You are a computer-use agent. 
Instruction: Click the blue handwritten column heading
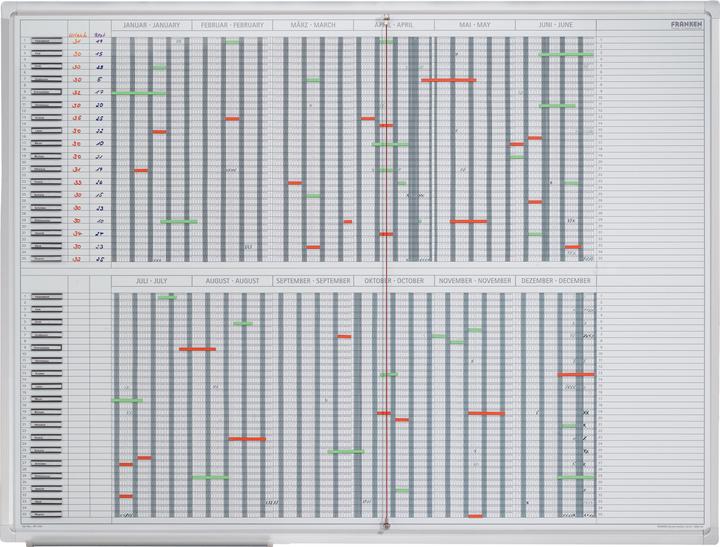[99, 35]
